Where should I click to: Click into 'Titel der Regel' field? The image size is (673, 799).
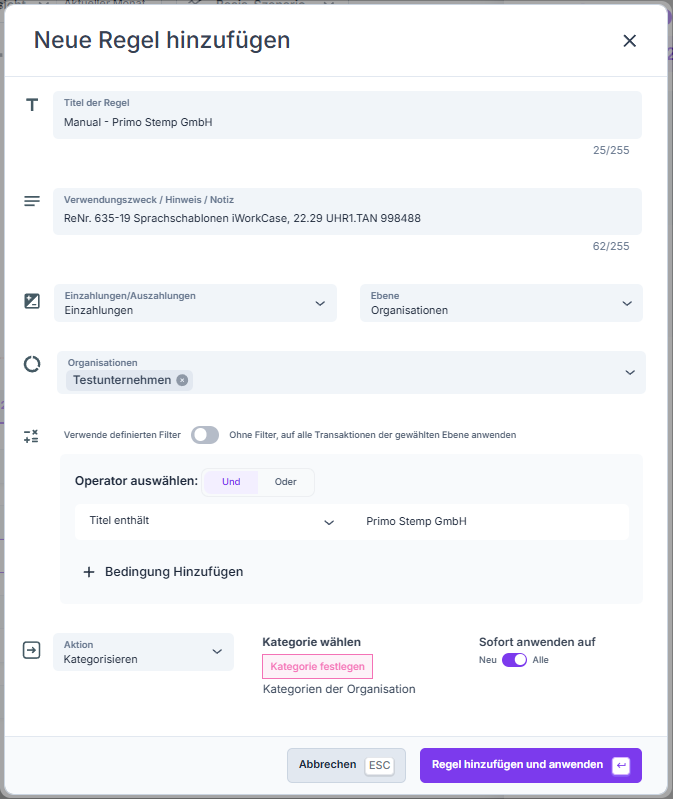coord(346,122)
